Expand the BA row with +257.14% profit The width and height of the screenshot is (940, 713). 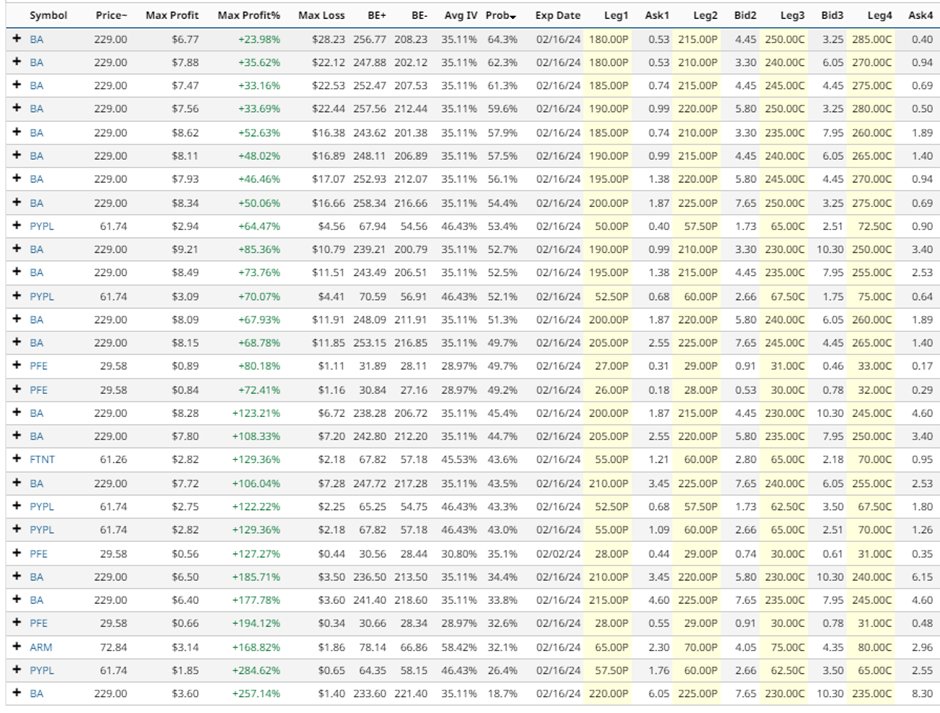point(17,693)
